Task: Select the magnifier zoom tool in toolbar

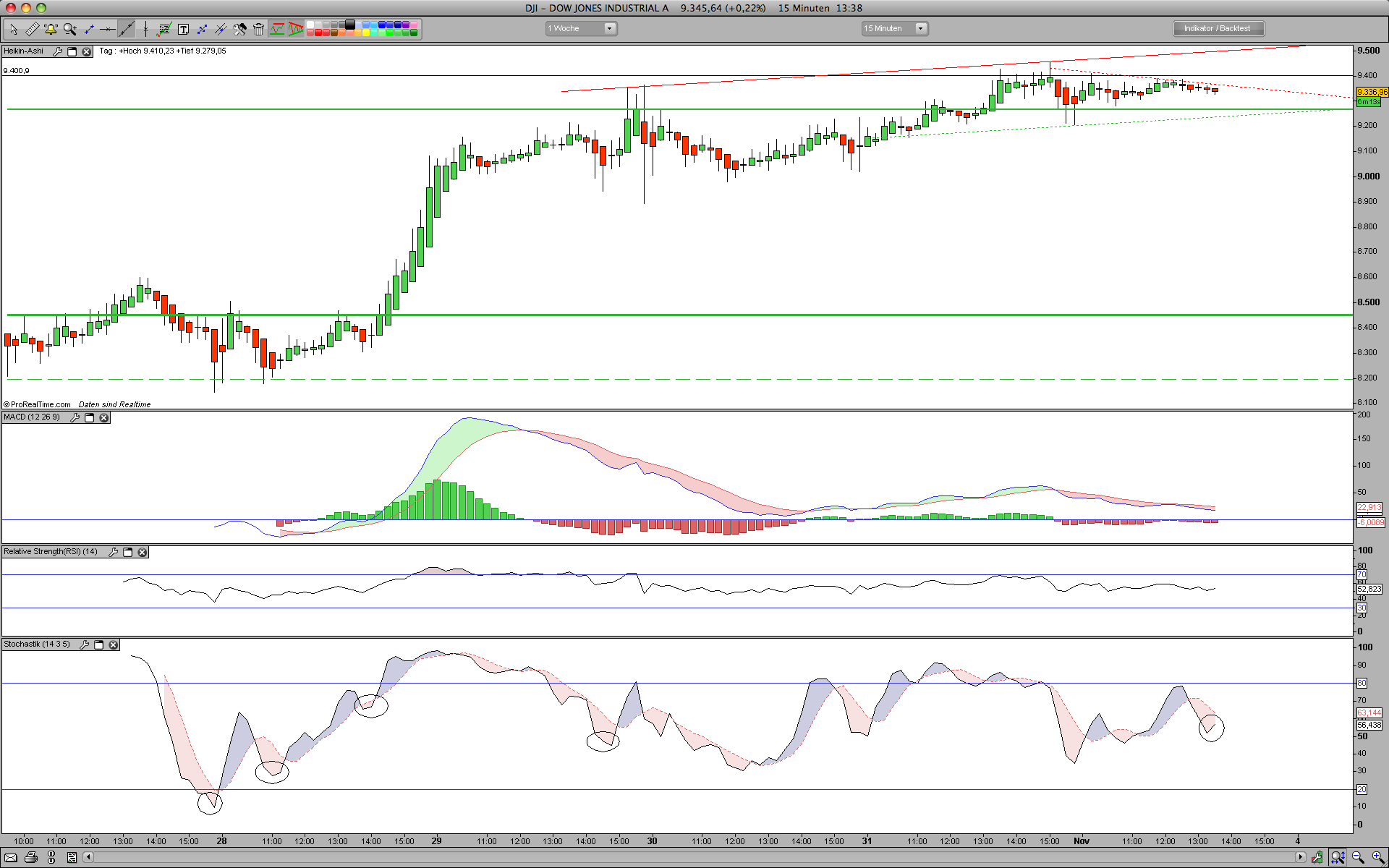Action: (x=69, y=29)
